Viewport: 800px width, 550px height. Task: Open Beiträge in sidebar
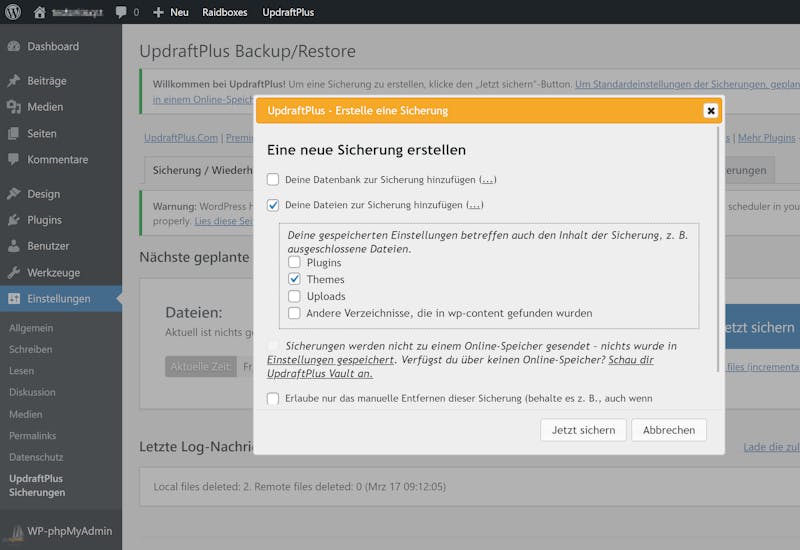[x=47, y=81]
